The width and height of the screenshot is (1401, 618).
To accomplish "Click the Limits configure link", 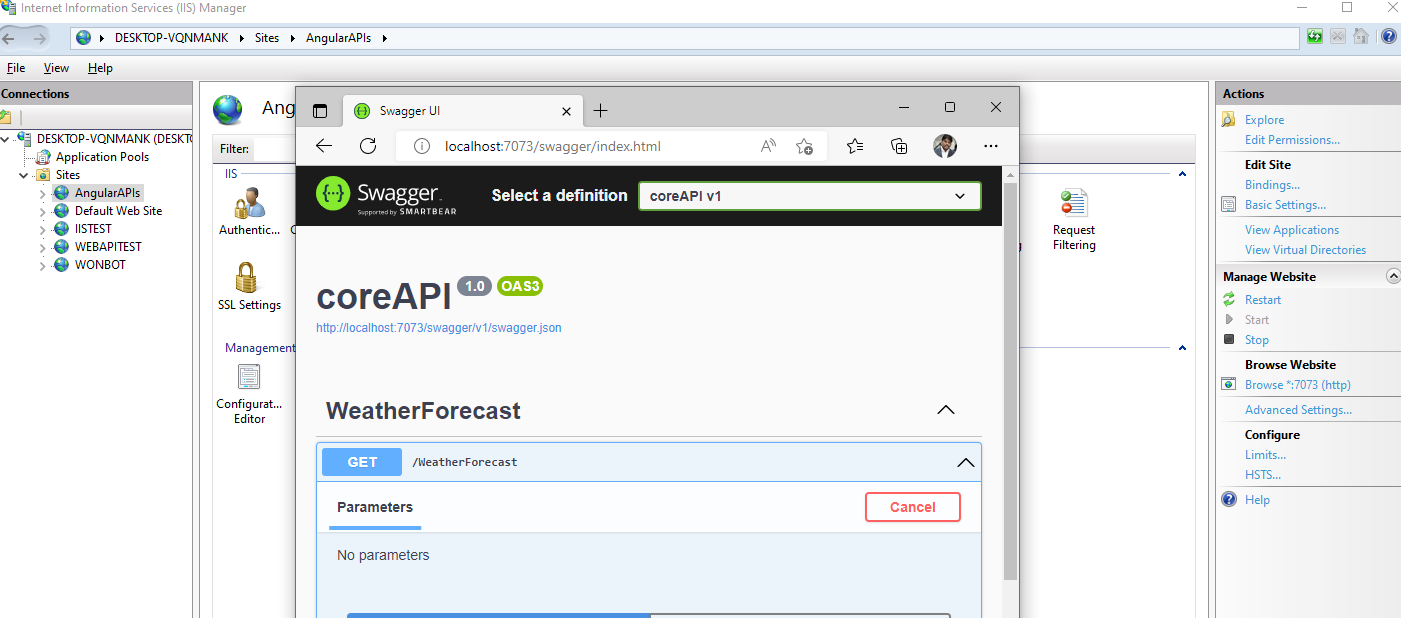I will (x=1265, y=455).
